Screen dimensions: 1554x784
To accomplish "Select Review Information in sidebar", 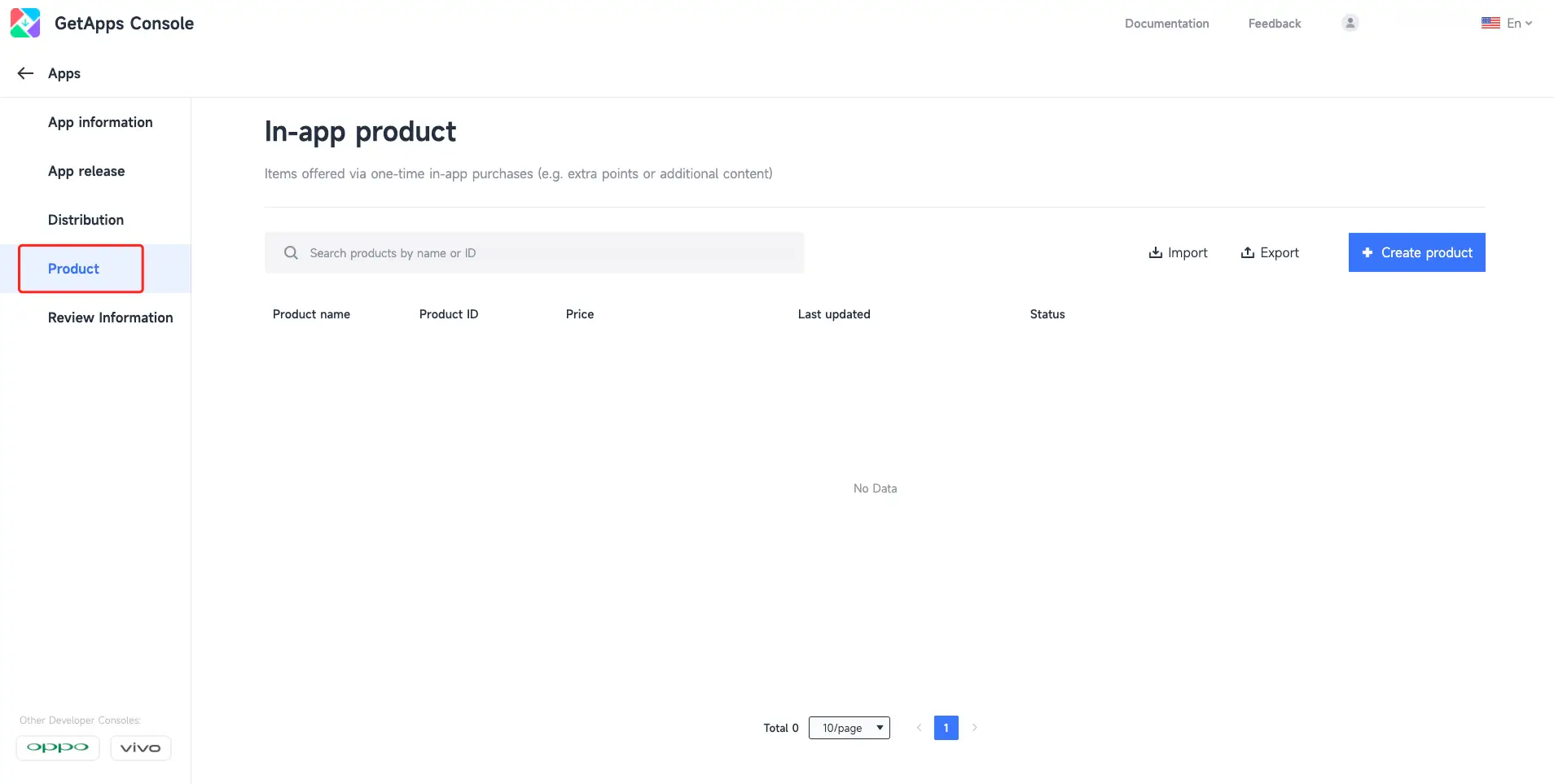I will [110, 318].
